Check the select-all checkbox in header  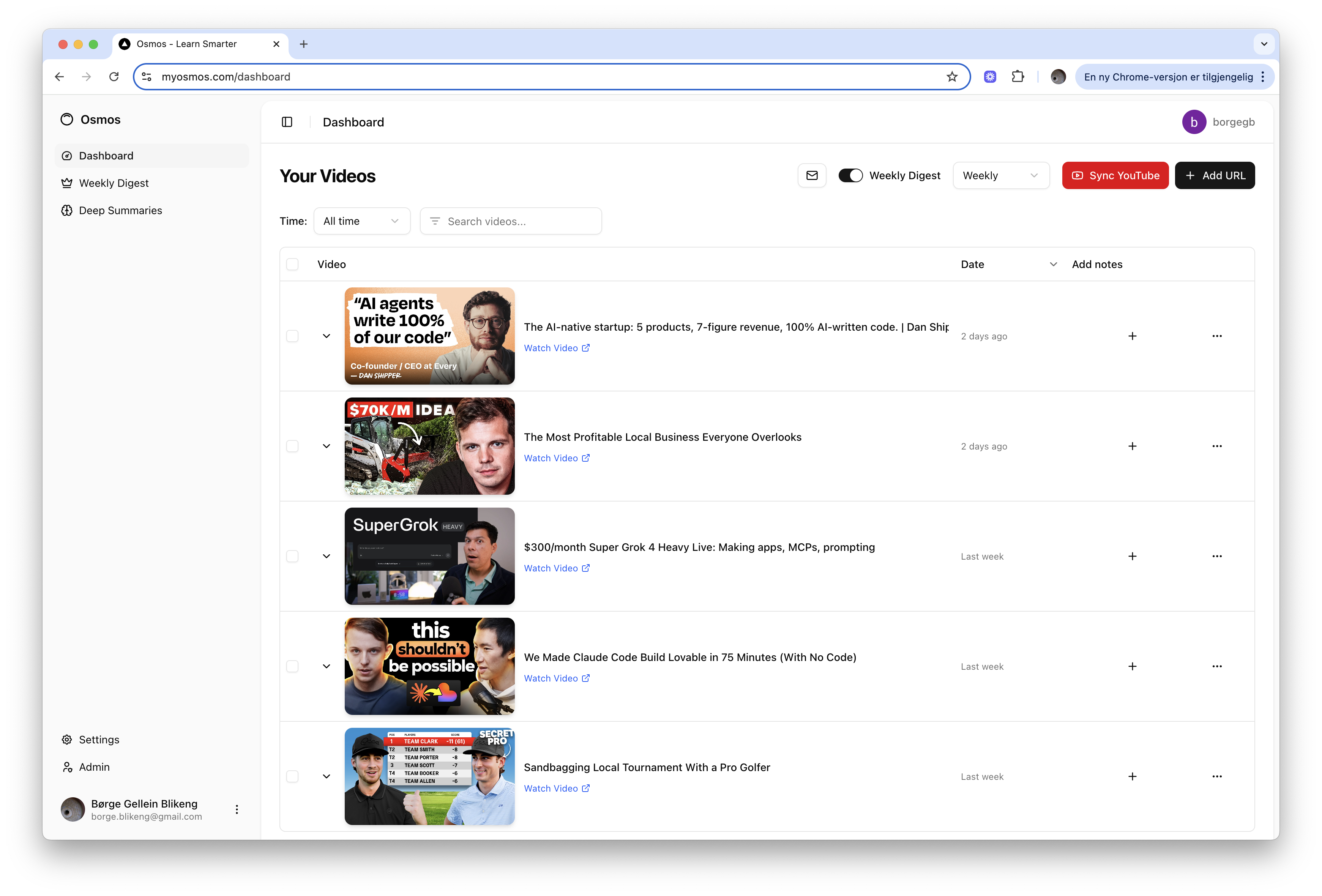pos(292,264)
